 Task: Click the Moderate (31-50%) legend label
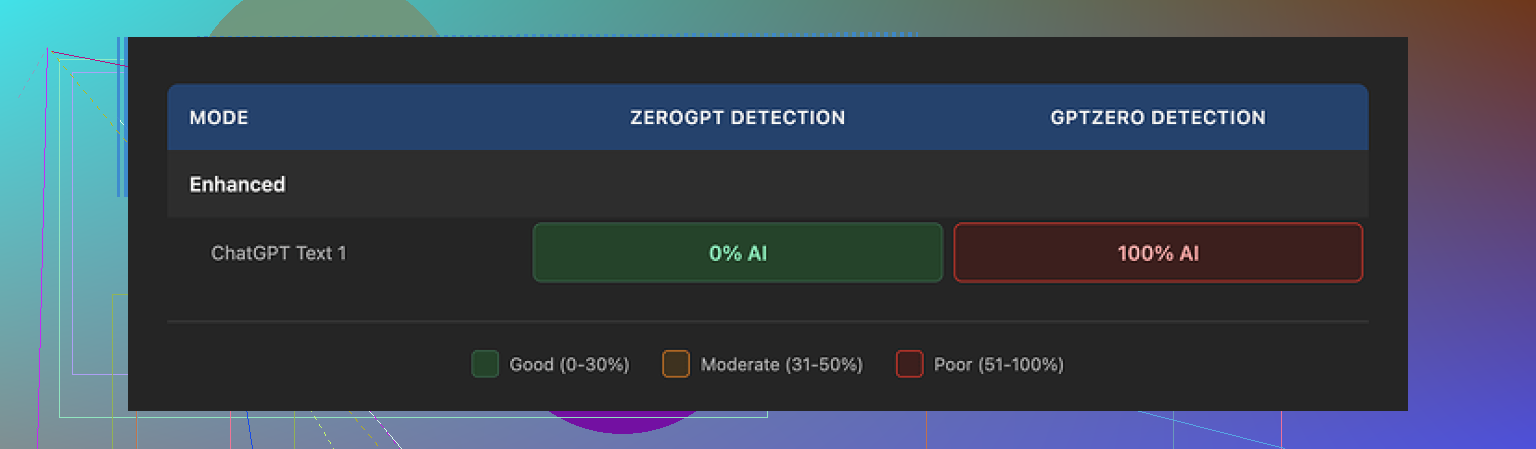click(781, 365)
